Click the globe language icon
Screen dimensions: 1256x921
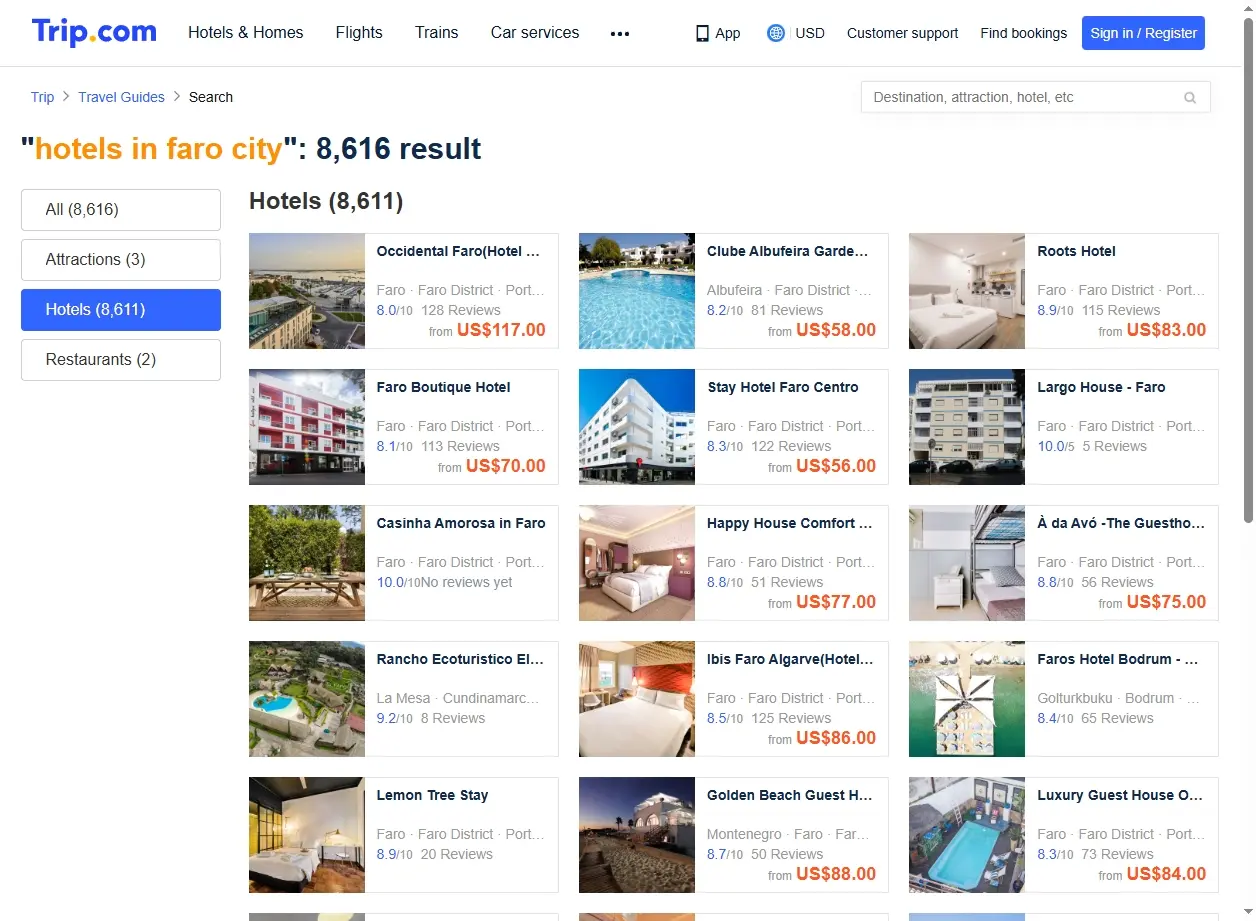(x=776, y=33)
